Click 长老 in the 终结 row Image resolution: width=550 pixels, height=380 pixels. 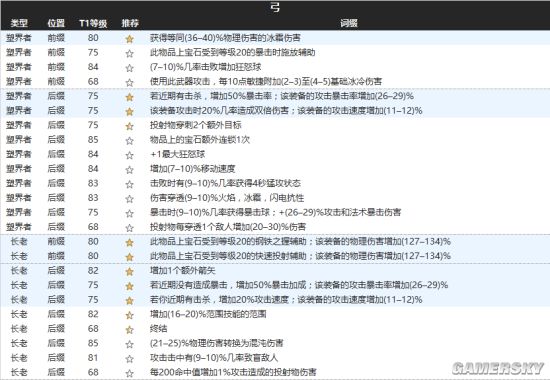click(x=19, y=329)
